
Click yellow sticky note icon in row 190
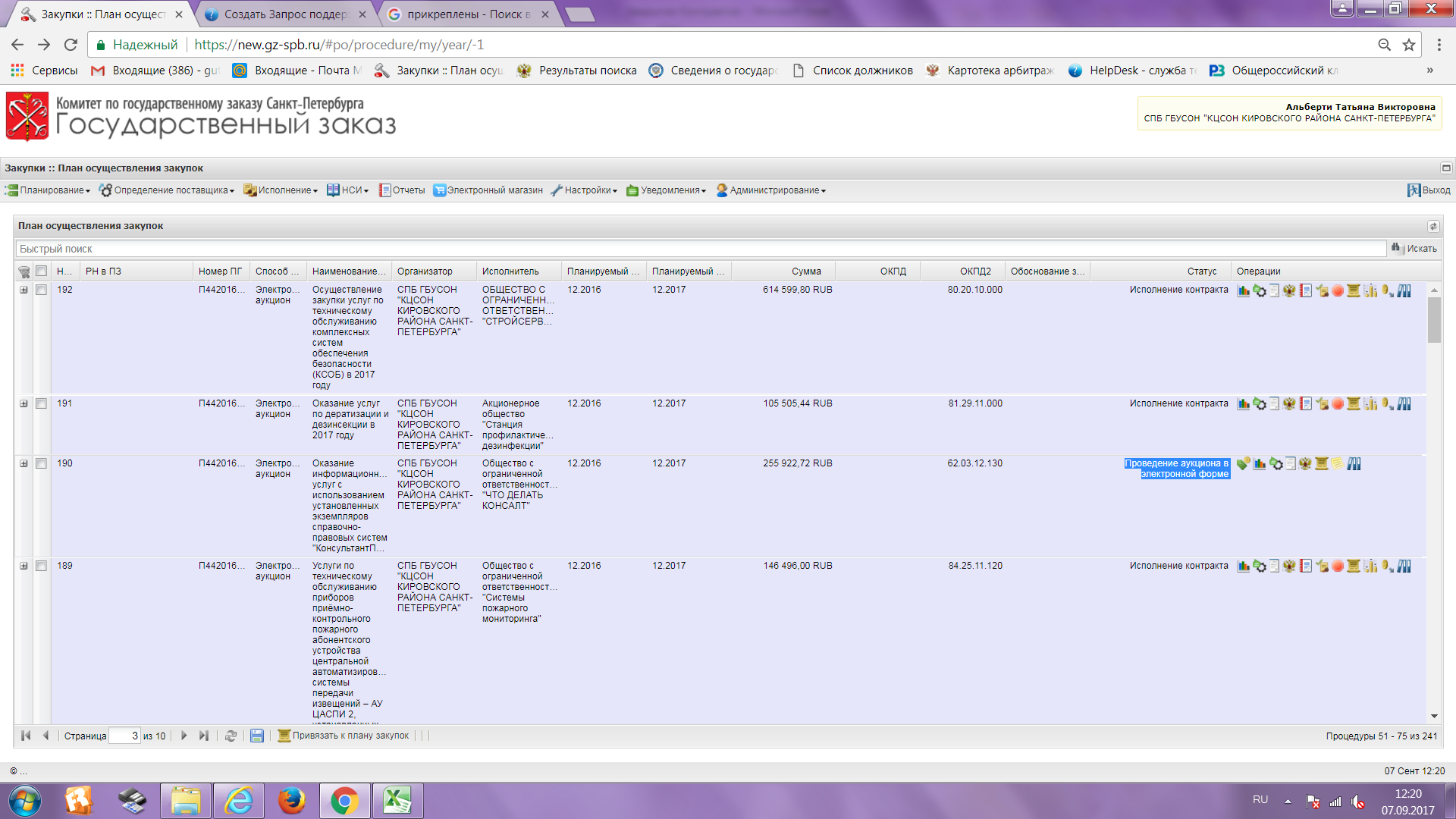(x=1337, y=464)
